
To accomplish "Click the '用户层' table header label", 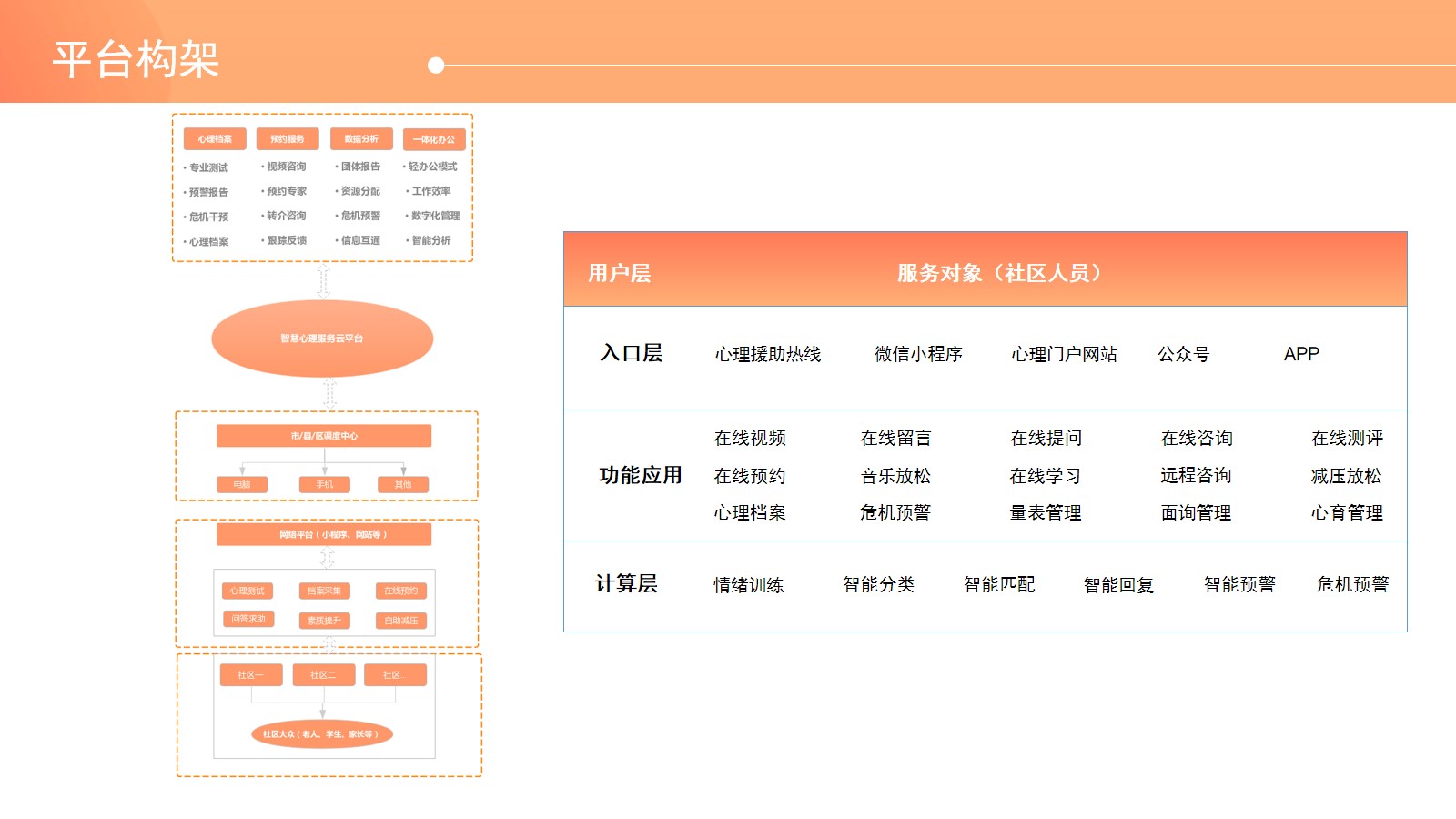I will (619, 273).
